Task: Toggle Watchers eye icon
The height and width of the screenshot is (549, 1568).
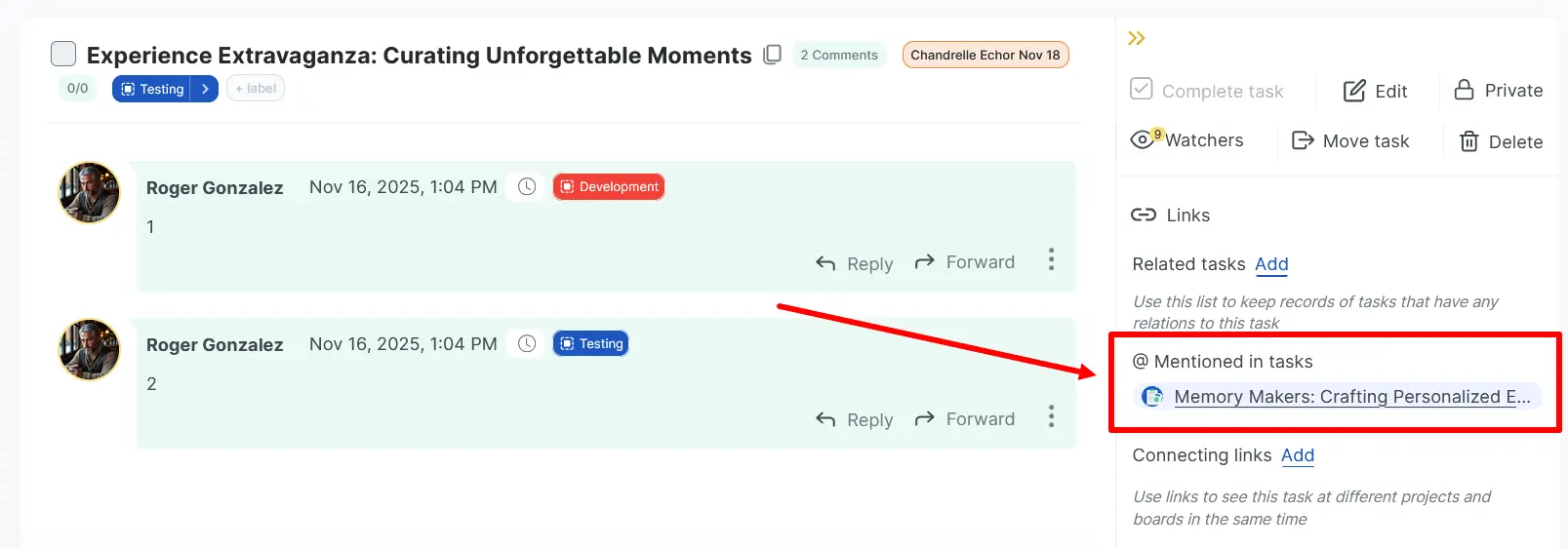Action: 1143,139
